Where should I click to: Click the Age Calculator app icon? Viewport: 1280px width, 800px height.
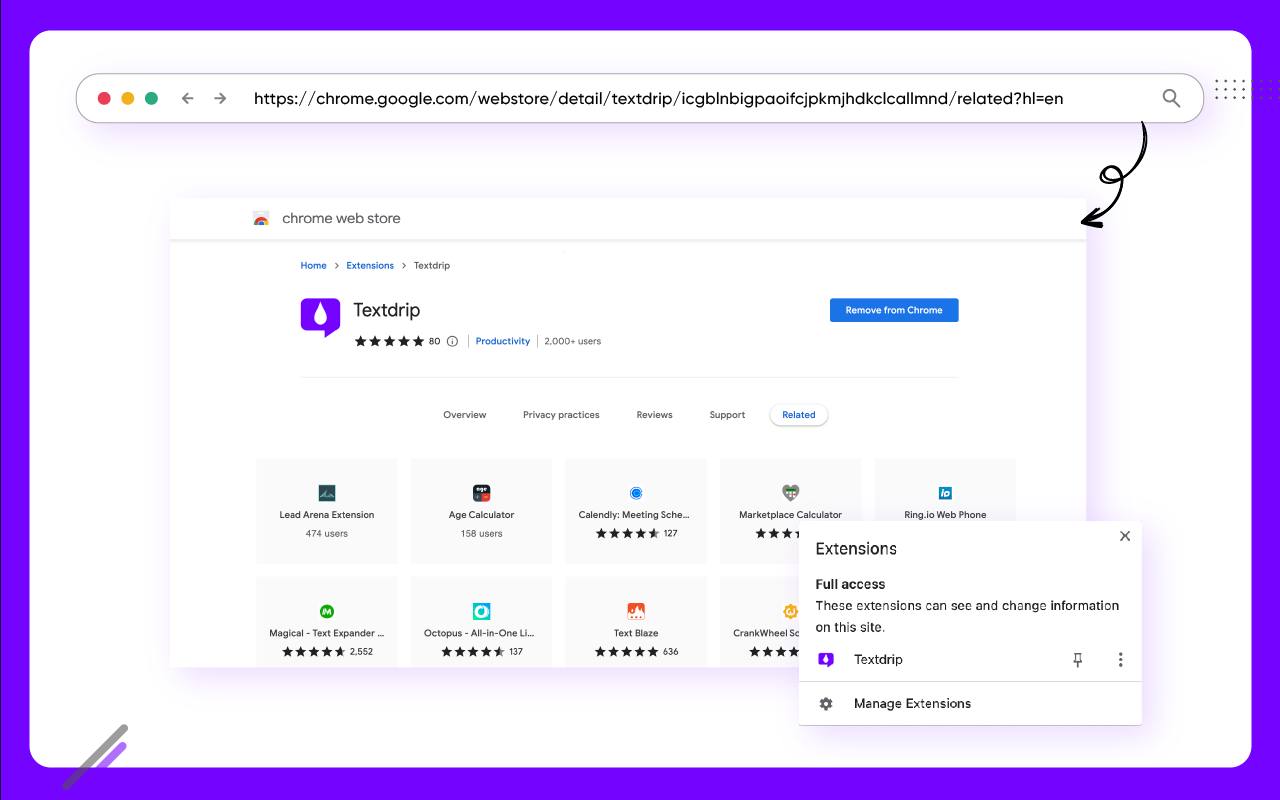click(481, 493)
